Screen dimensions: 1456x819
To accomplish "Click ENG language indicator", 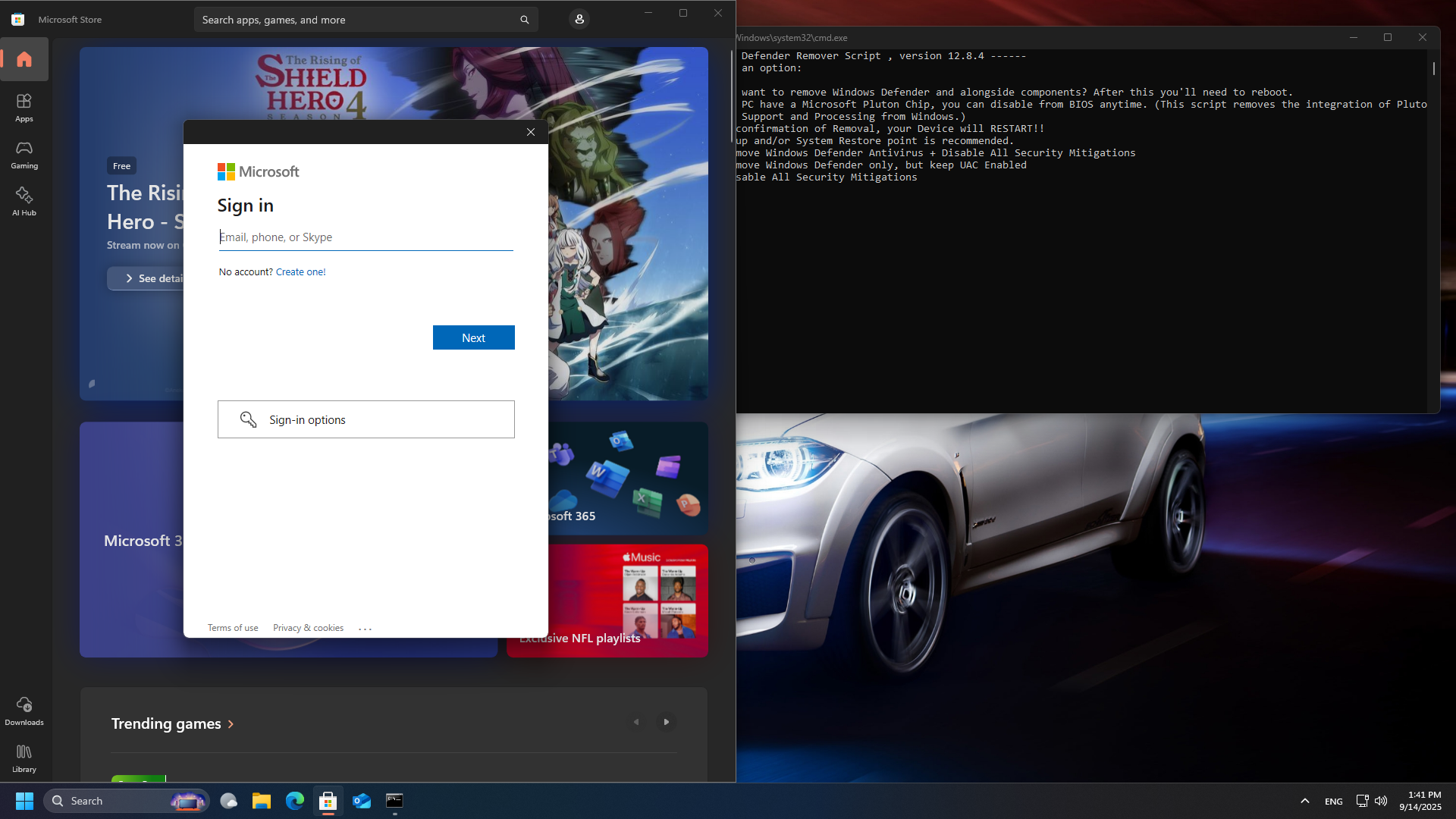I will point(1334,802).
